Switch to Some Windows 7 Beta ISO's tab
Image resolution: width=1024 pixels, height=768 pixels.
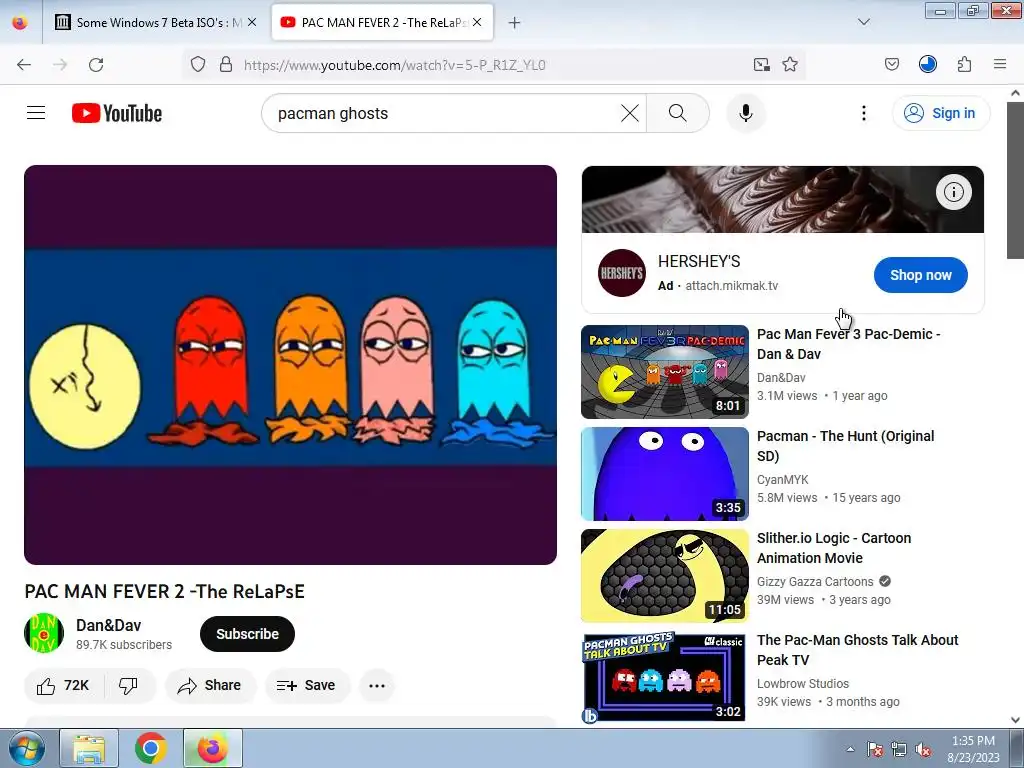pos(157,22)
